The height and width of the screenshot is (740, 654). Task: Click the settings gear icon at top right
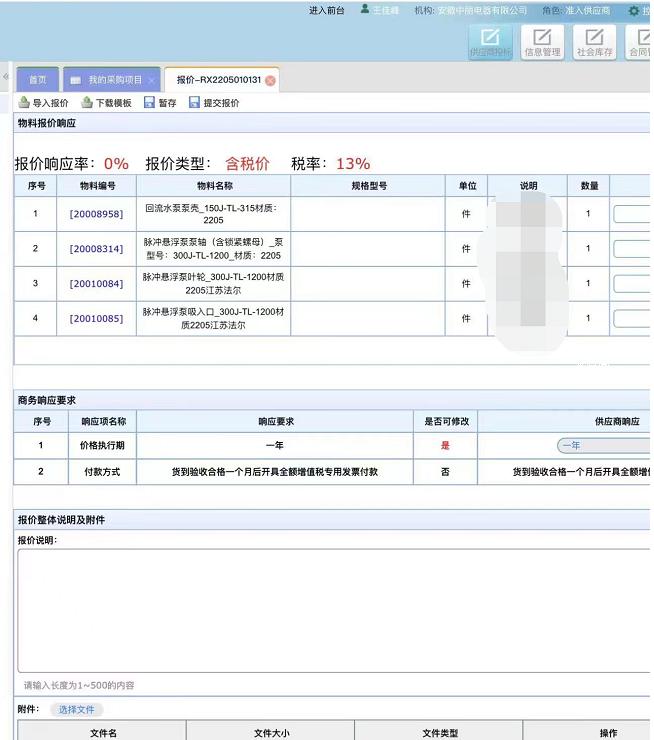[x=633, y=10]
